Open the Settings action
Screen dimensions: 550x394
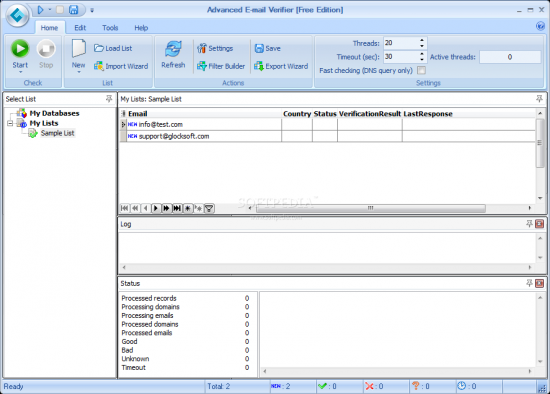215,48
